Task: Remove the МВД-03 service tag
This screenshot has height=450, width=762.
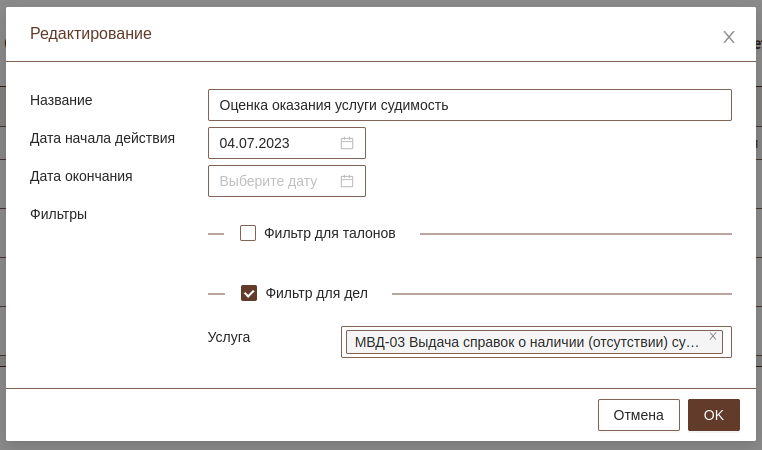Action: [713, 337]
